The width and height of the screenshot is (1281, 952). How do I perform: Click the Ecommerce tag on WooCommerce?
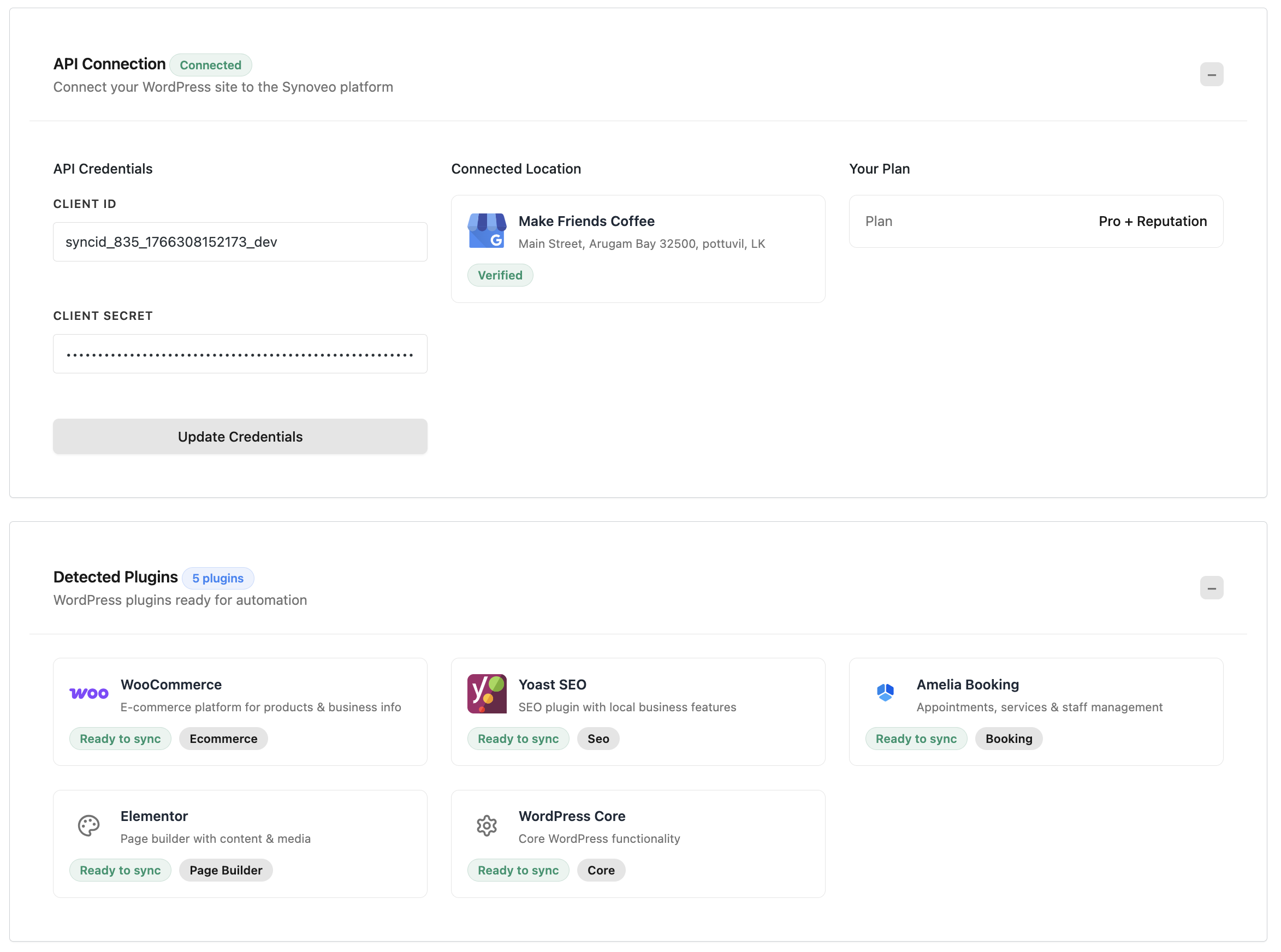coord(223,739)
